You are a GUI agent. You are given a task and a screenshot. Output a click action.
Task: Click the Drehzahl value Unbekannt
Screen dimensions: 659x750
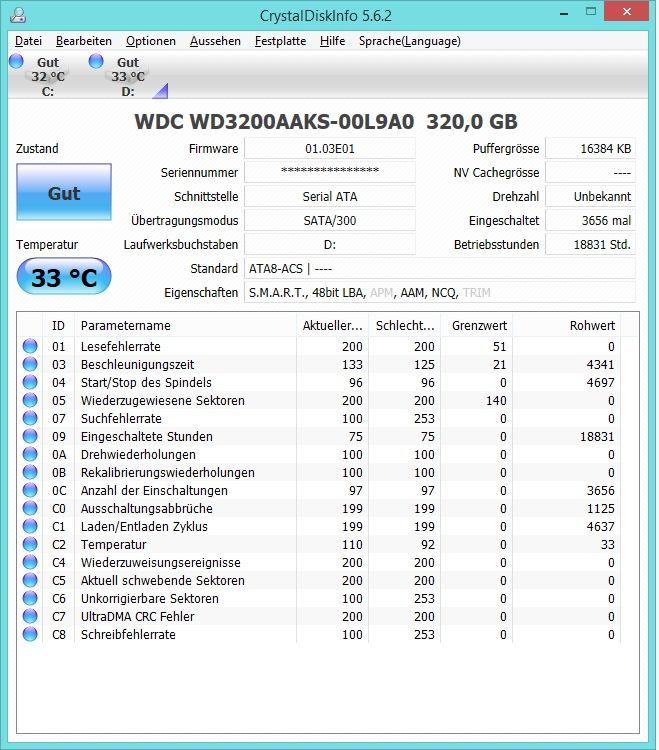tap(591, 196)
